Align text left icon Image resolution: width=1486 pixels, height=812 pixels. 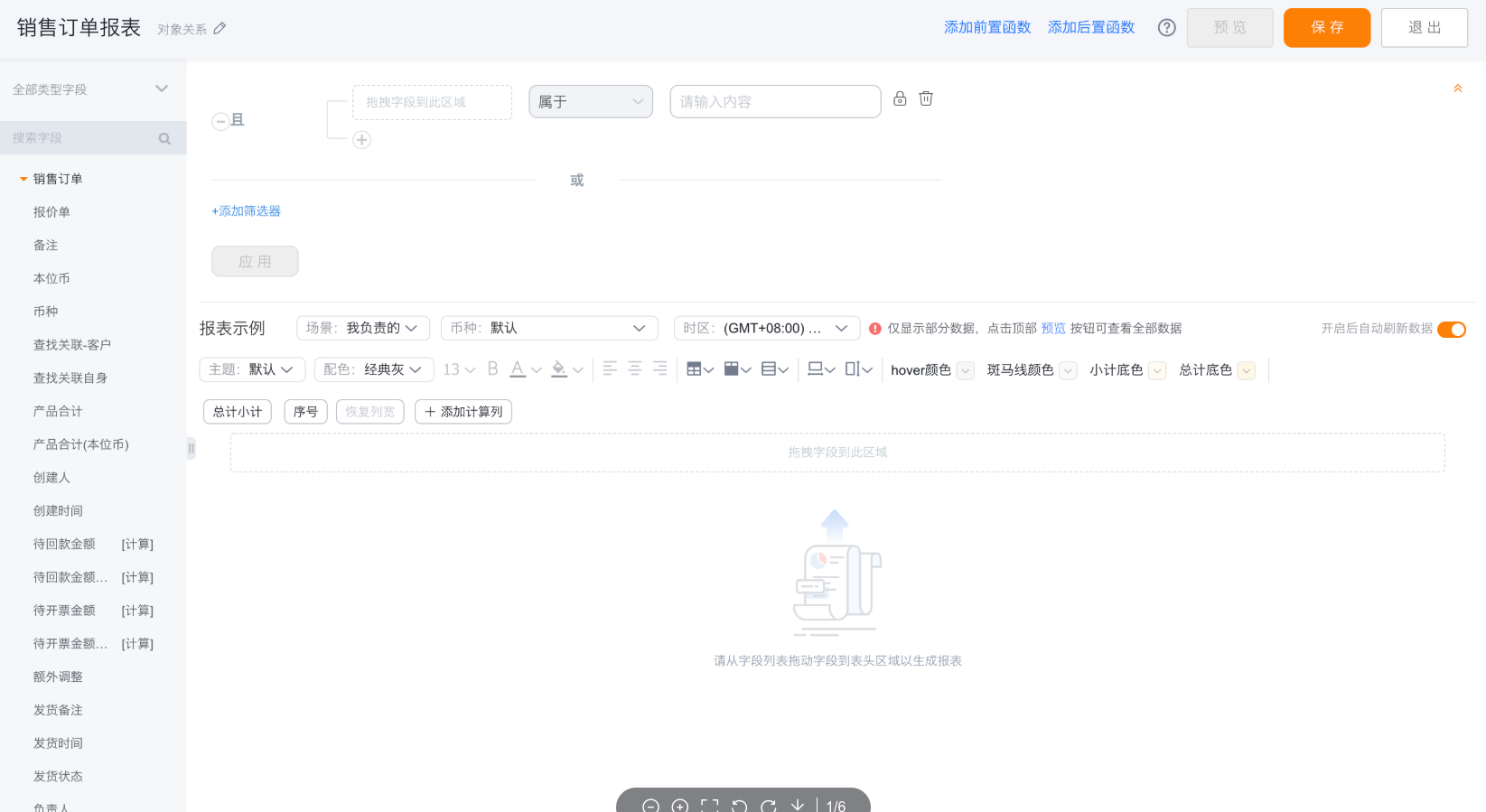point(610,369)
